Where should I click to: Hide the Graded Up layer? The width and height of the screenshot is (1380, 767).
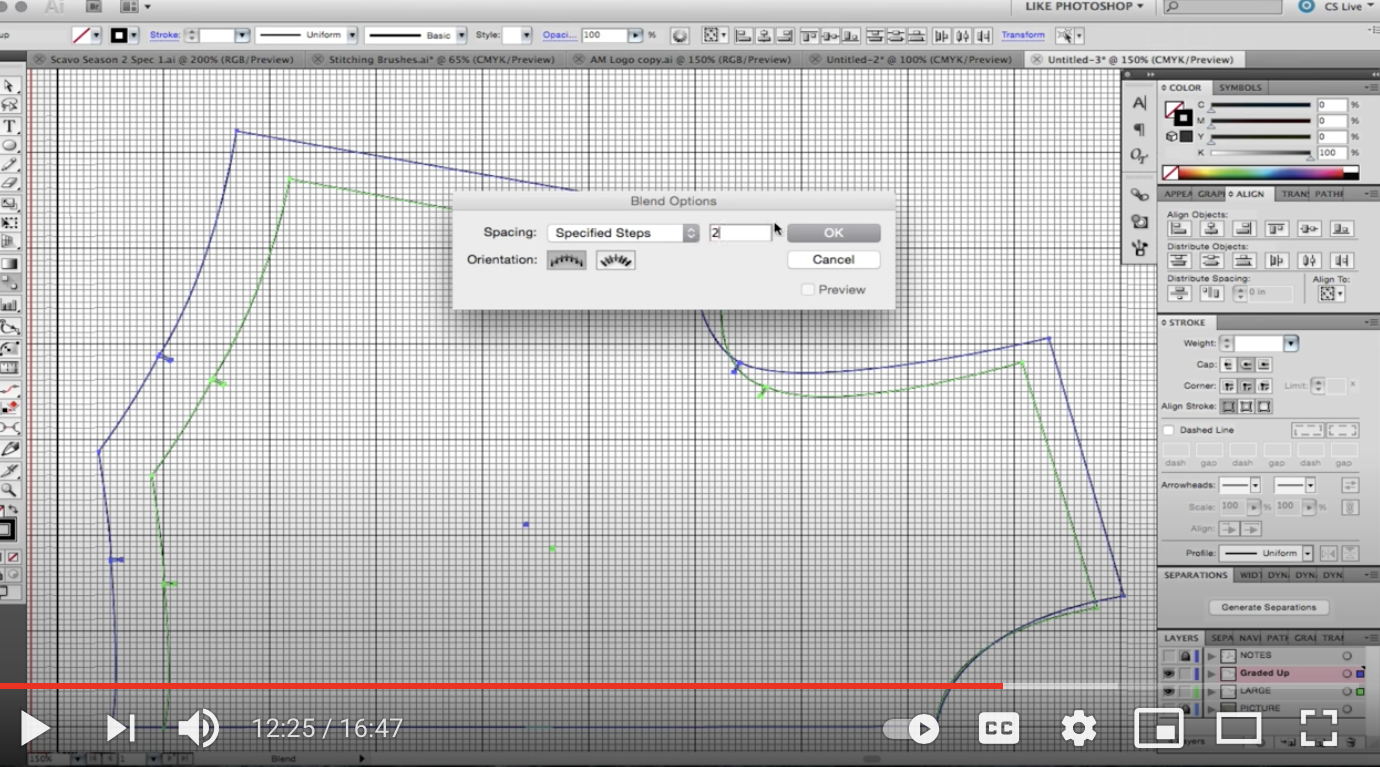tap(1168, 673)
